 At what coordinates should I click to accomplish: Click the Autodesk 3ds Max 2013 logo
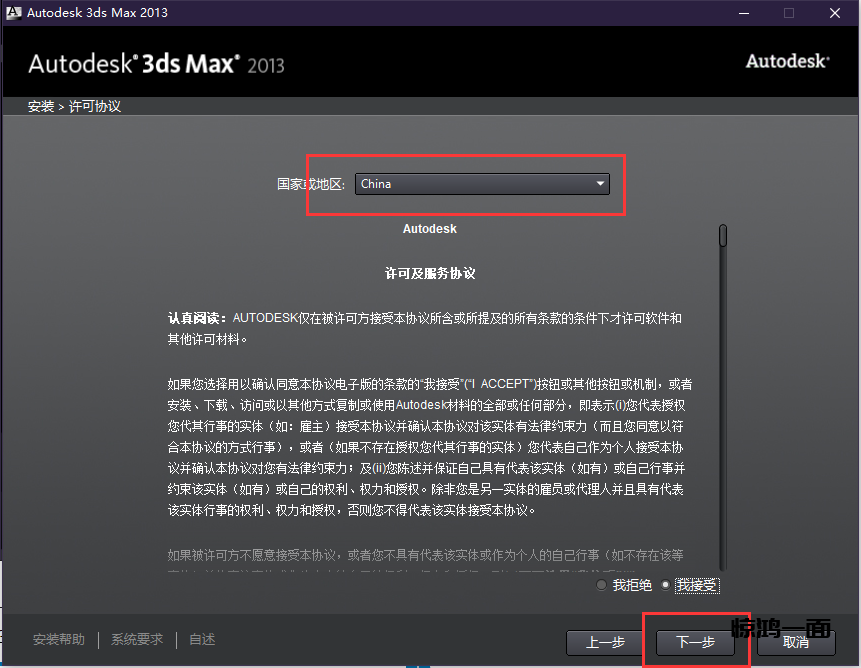click(156, 65)
